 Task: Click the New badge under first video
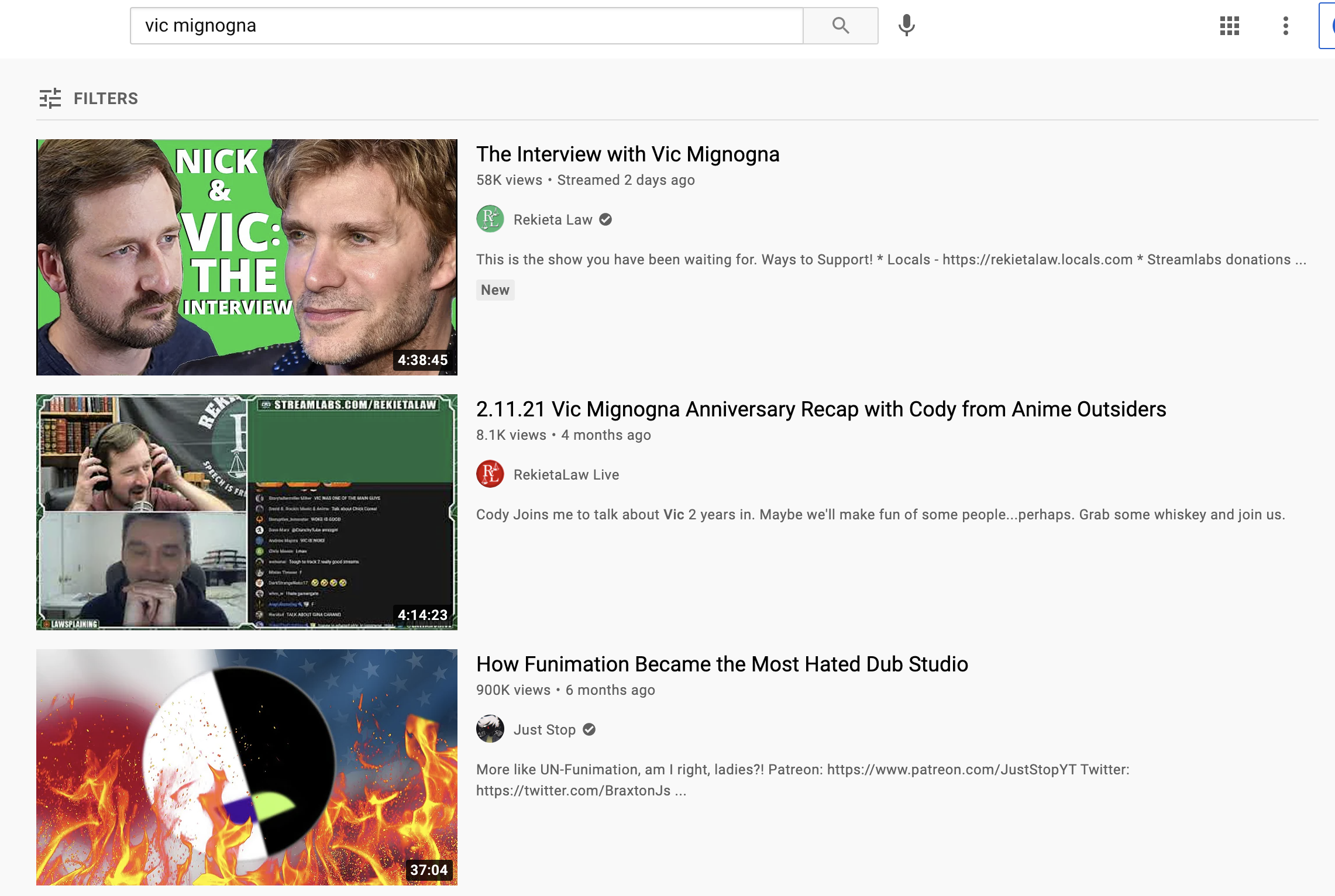495,290
